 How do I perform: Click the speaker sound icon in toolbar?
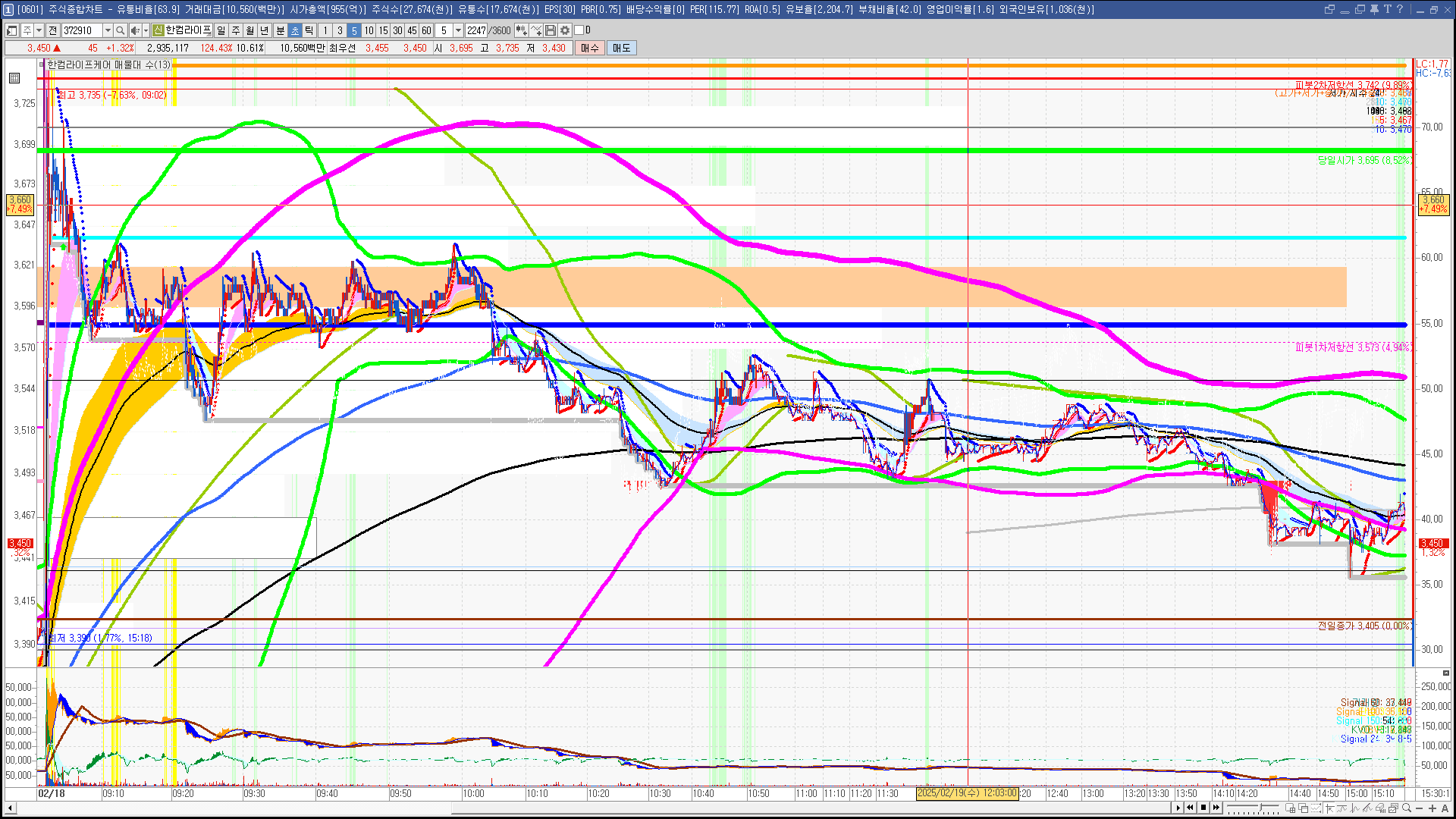135,30
